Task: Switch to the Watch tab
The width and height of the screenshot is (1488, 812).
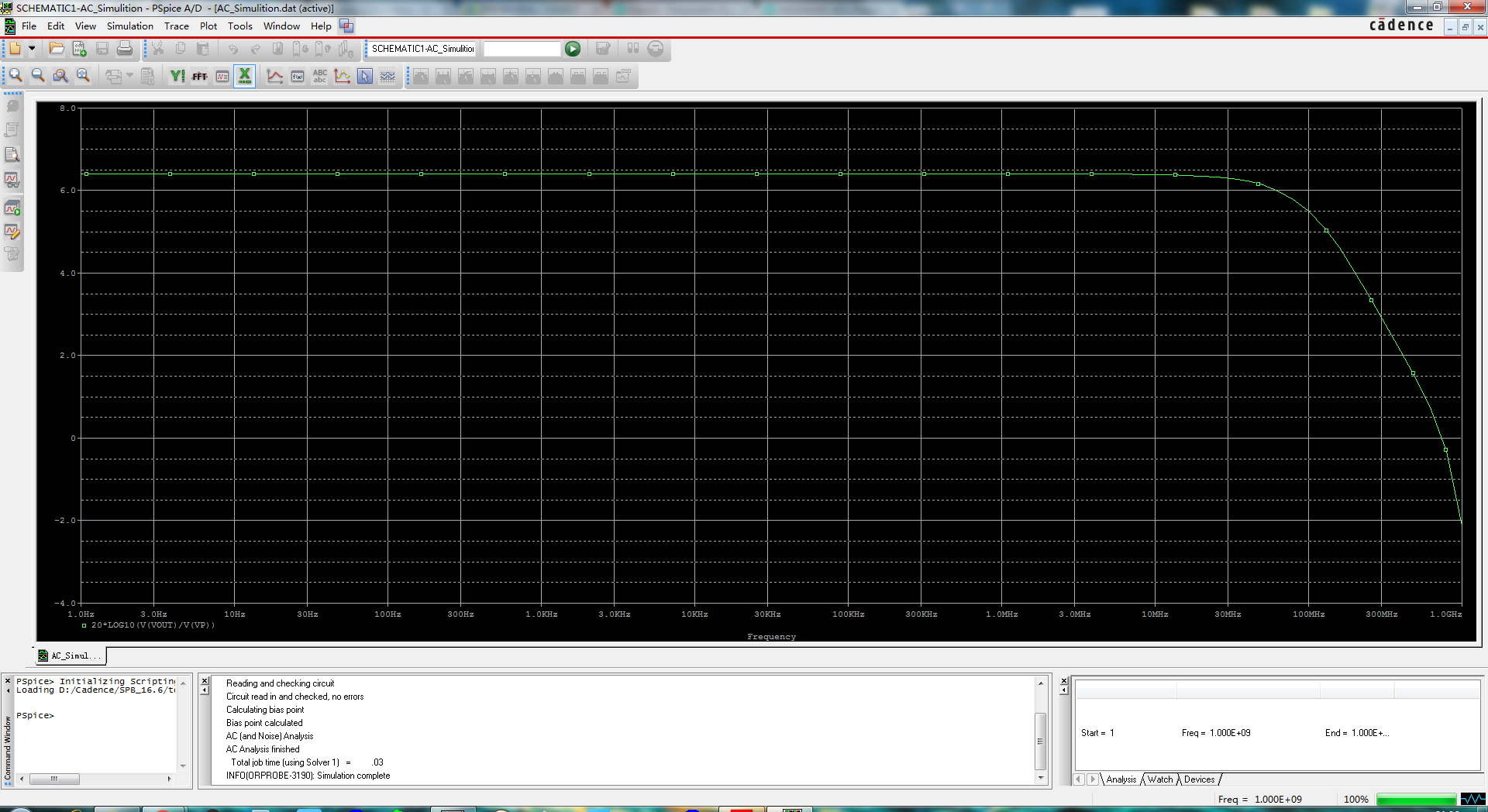Action: (1160, 779)
